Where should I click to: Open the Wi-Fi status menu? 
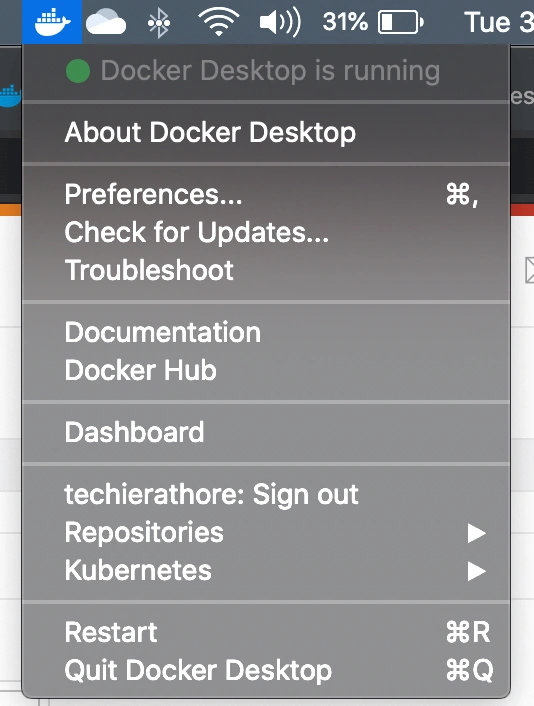218,22
